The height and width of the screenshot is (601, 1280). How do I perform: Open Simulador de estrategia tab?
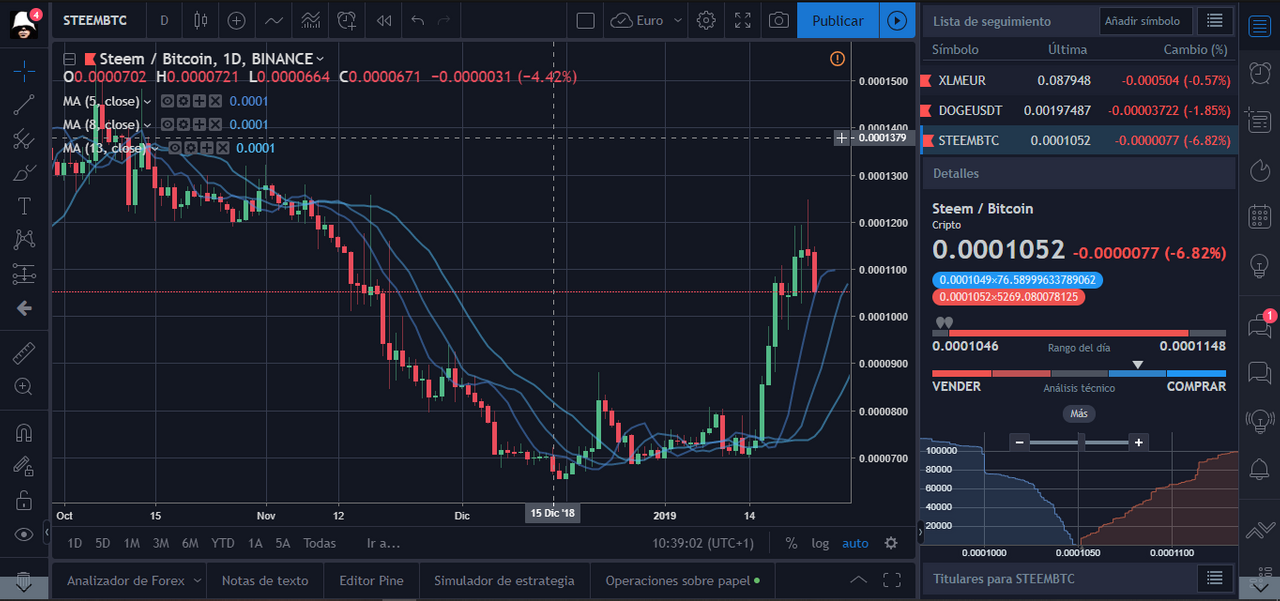coord(504,580)
